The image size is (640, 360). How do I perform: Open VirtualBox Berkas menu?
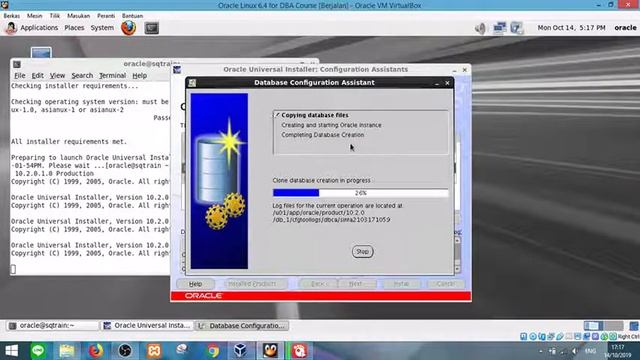11,16
